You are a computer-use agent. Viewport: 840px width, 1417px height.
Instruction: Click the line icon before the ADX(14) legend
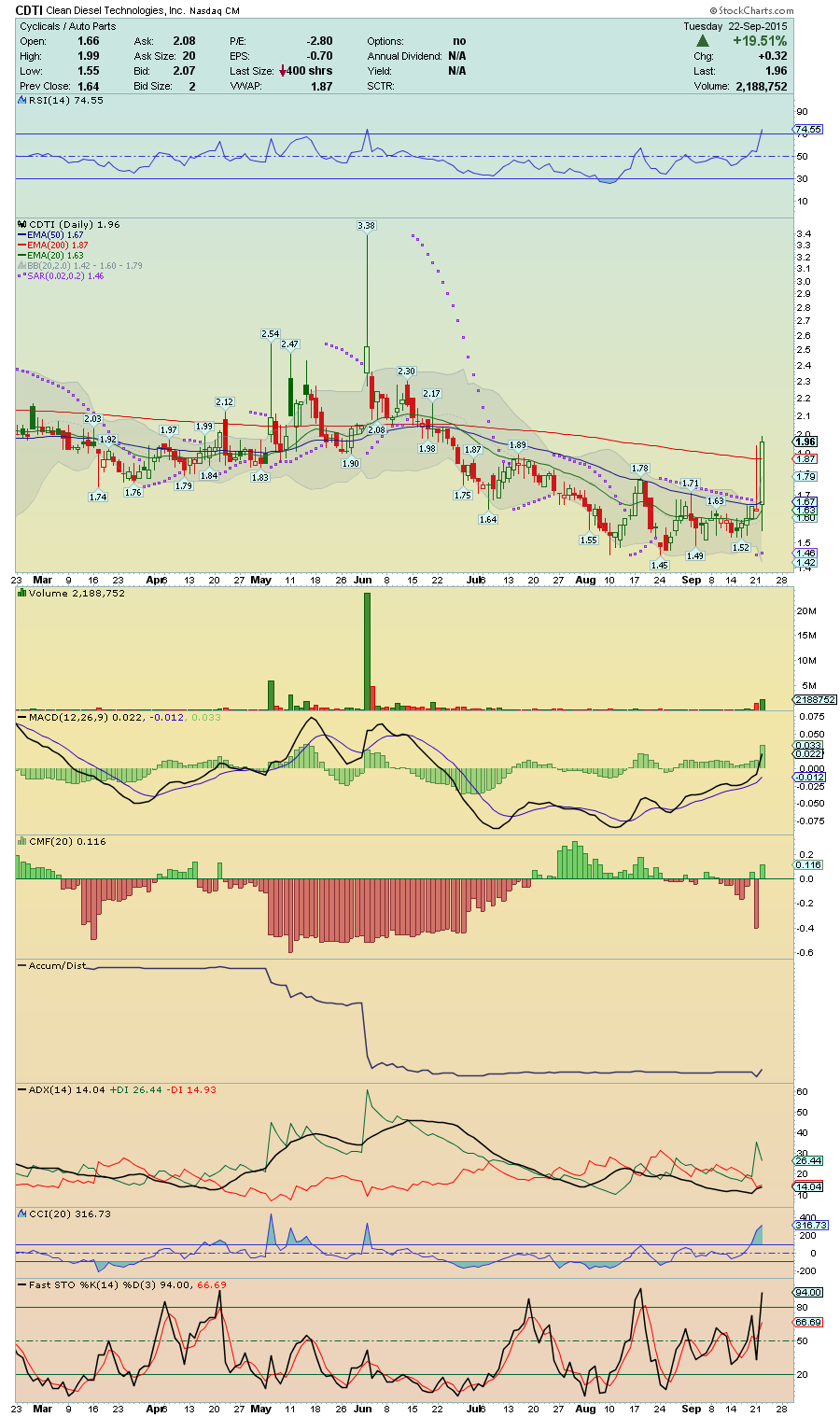click(22, 1089)
